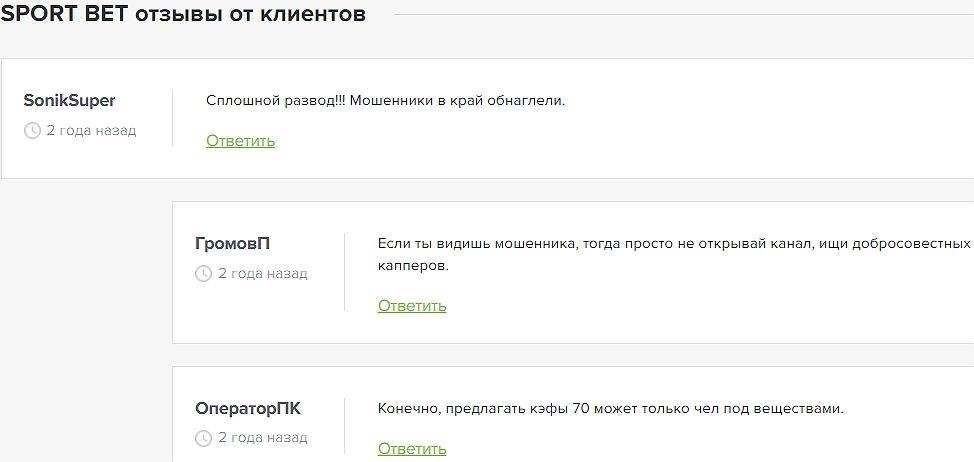The width and height of the screenshot is (974, 462).
Task: Click the ОператорПК author name
Action: pyautogui.click(x=247, y=409)
